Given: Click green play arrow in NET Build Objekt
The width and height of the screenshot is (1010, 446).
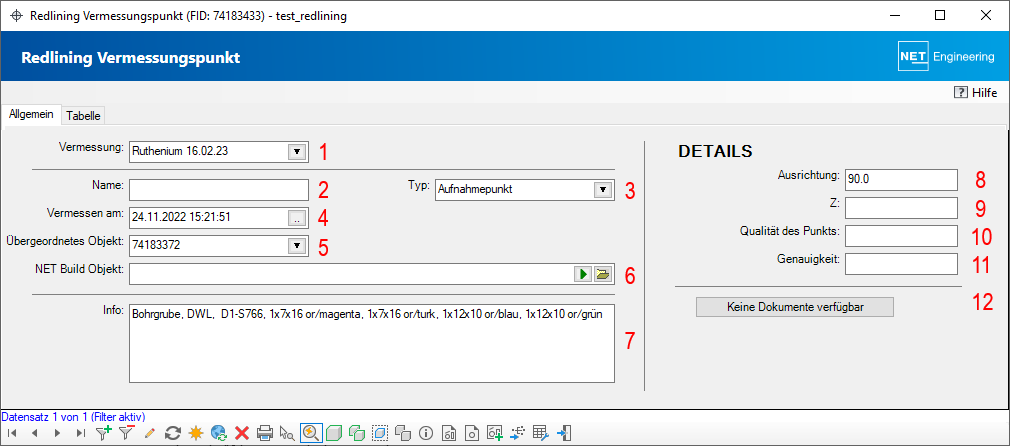Looking at the screenshot, I should (583, 275).
